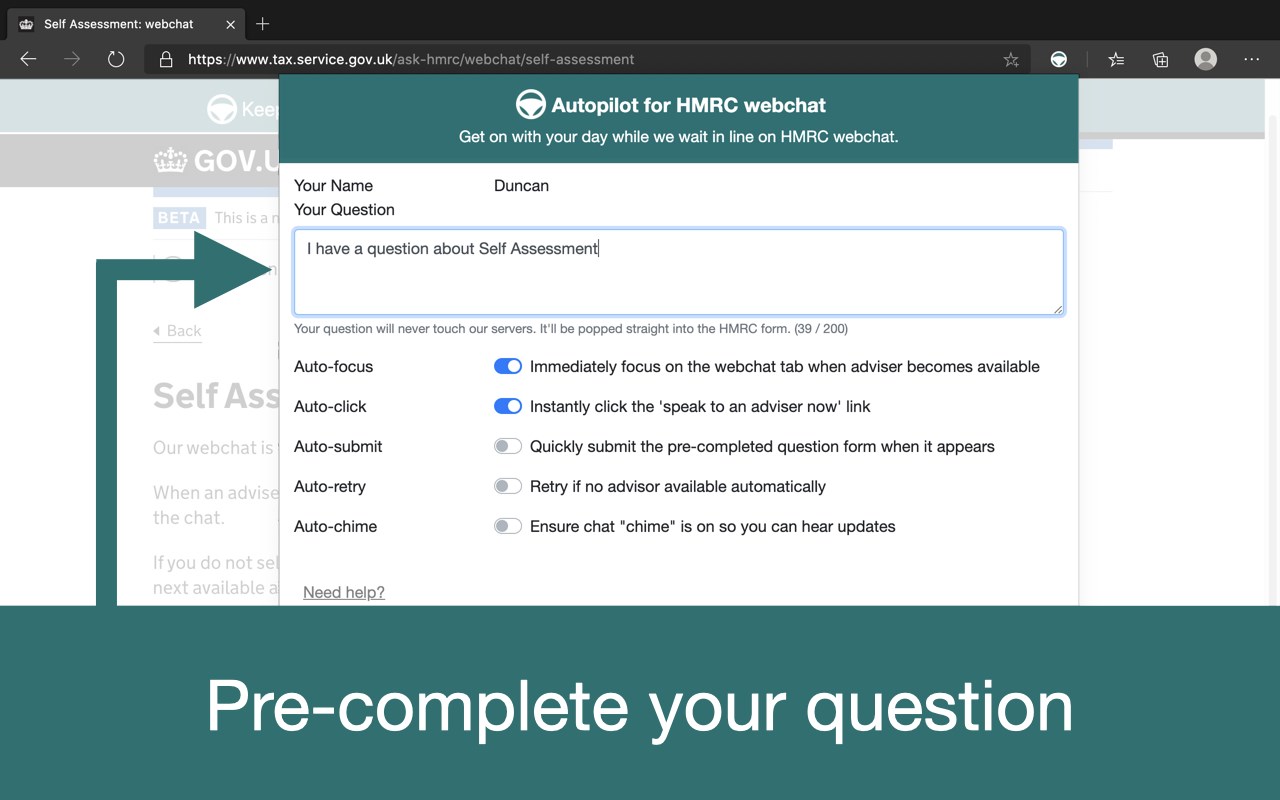Open the collections icon in toolbar

click(1160, 60)
